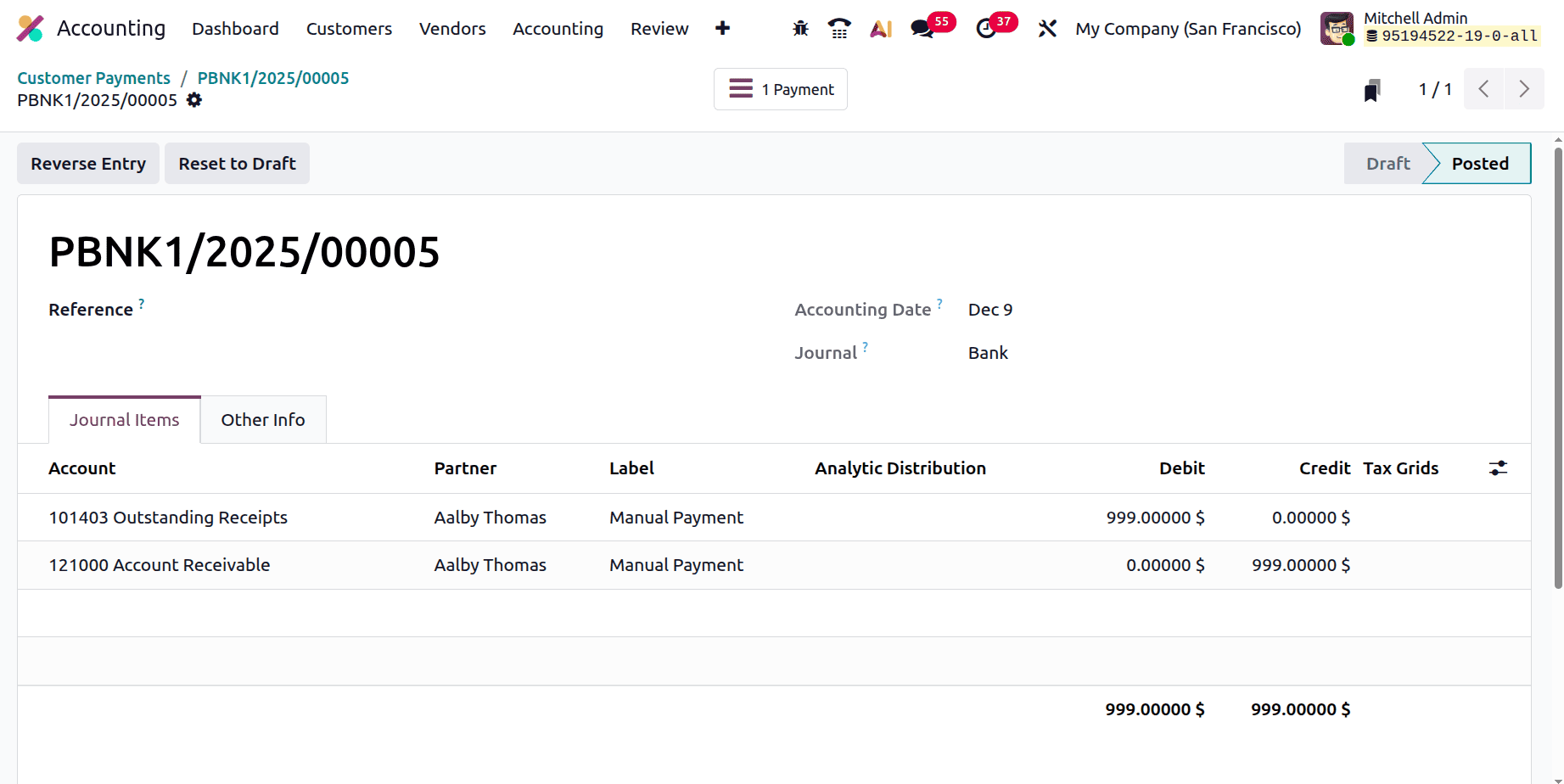Image resolution: width=1564 pixels, height=784 pixels.
Task: Open the PBNK1/2025/00005 breadcrumb link
Action: click(x=273, y=78)
